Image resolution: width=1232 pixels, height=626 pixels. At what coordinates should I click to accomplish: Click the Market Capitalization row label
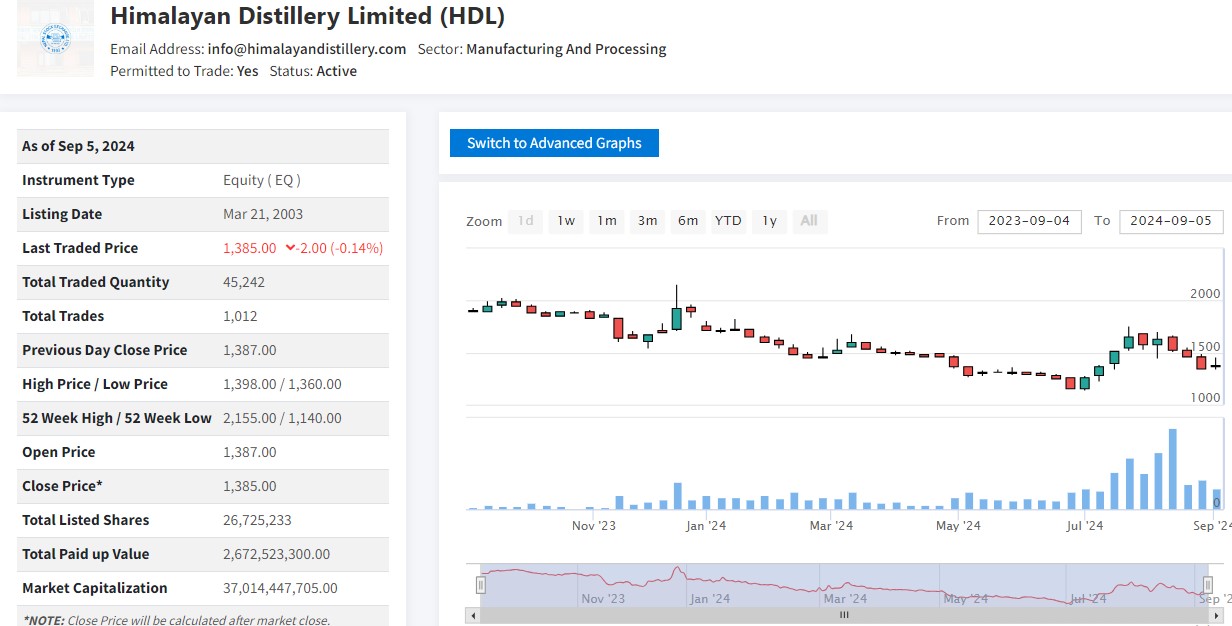pyautogui.click(x=95, y=588)
